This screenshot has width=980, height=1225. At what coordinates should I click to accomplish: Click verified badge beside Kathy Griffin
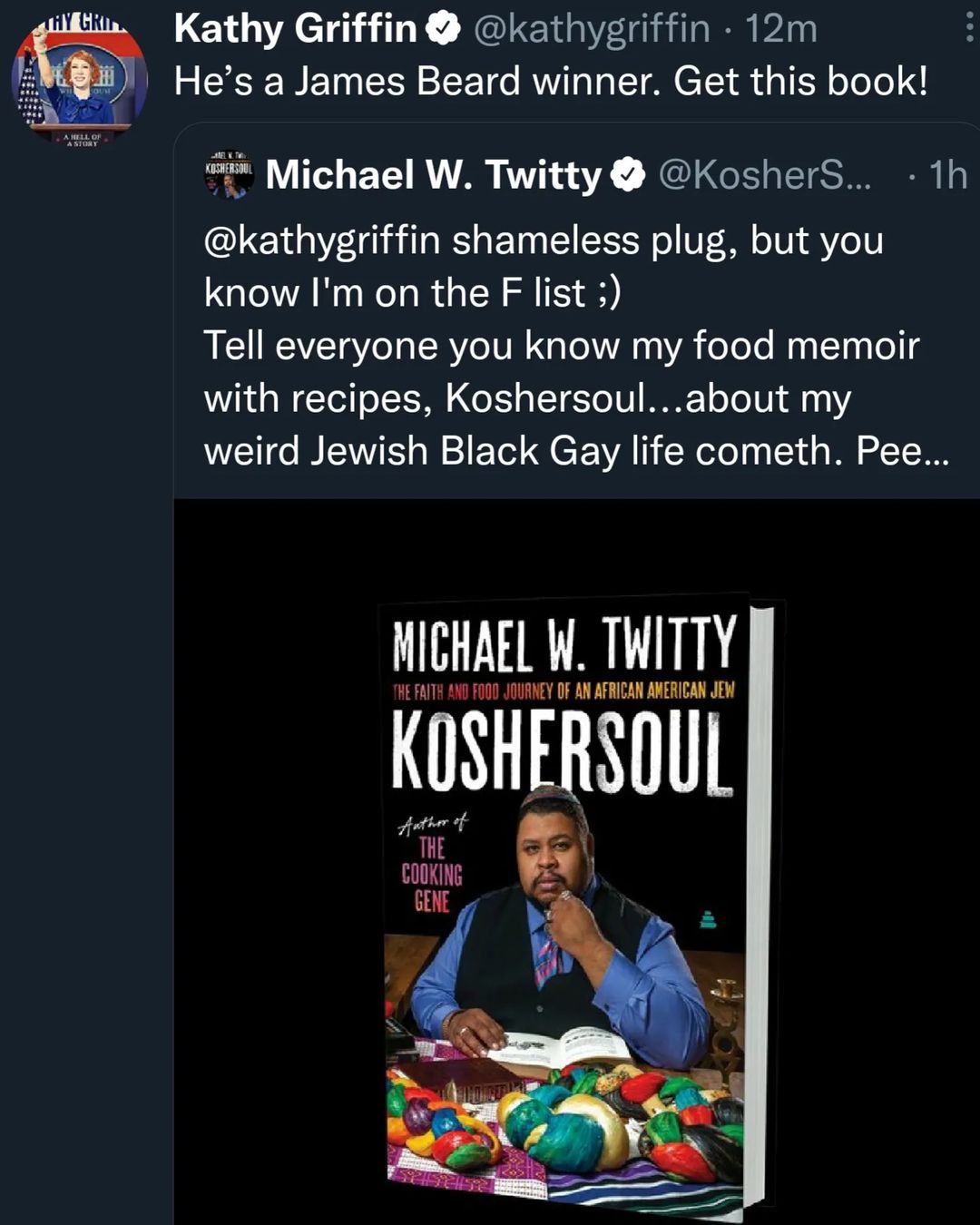pos(443,29)
